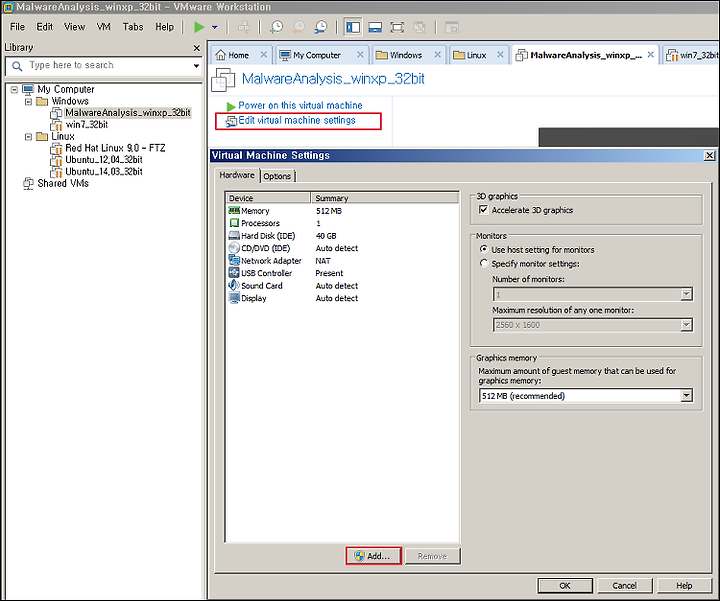Switch to the Options tab in settings
The width and height of the screenshot is (720, 601).
[277, 176]
